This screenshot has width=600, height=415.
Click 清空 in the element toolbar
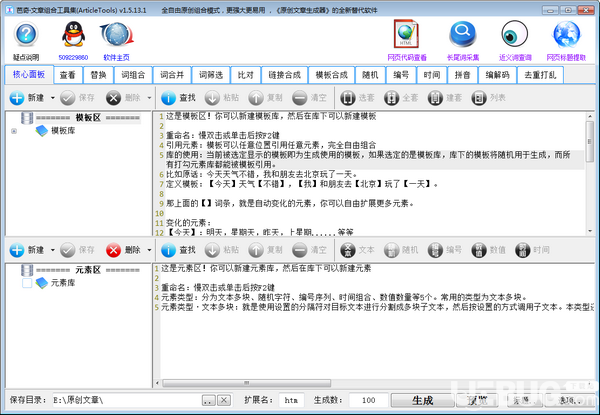[x=309, y=250]
